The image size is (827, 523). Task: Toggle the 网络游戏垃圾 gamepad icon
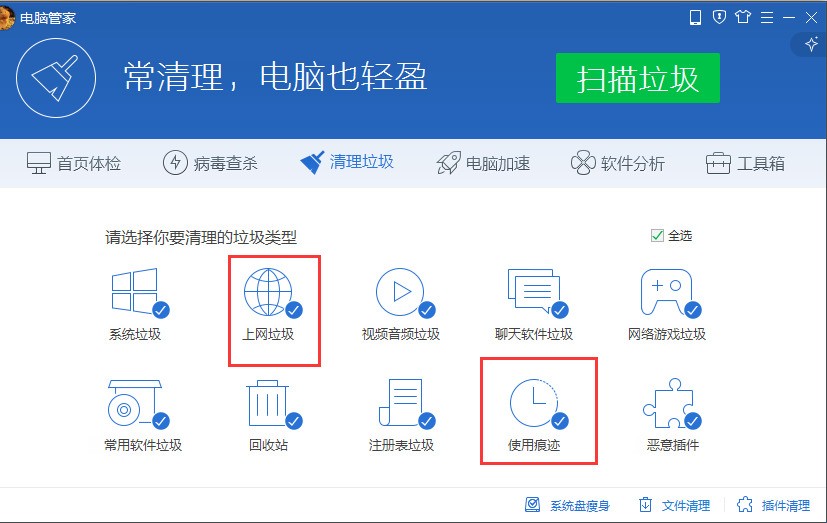pyautogui.click(x=670, y=293)
